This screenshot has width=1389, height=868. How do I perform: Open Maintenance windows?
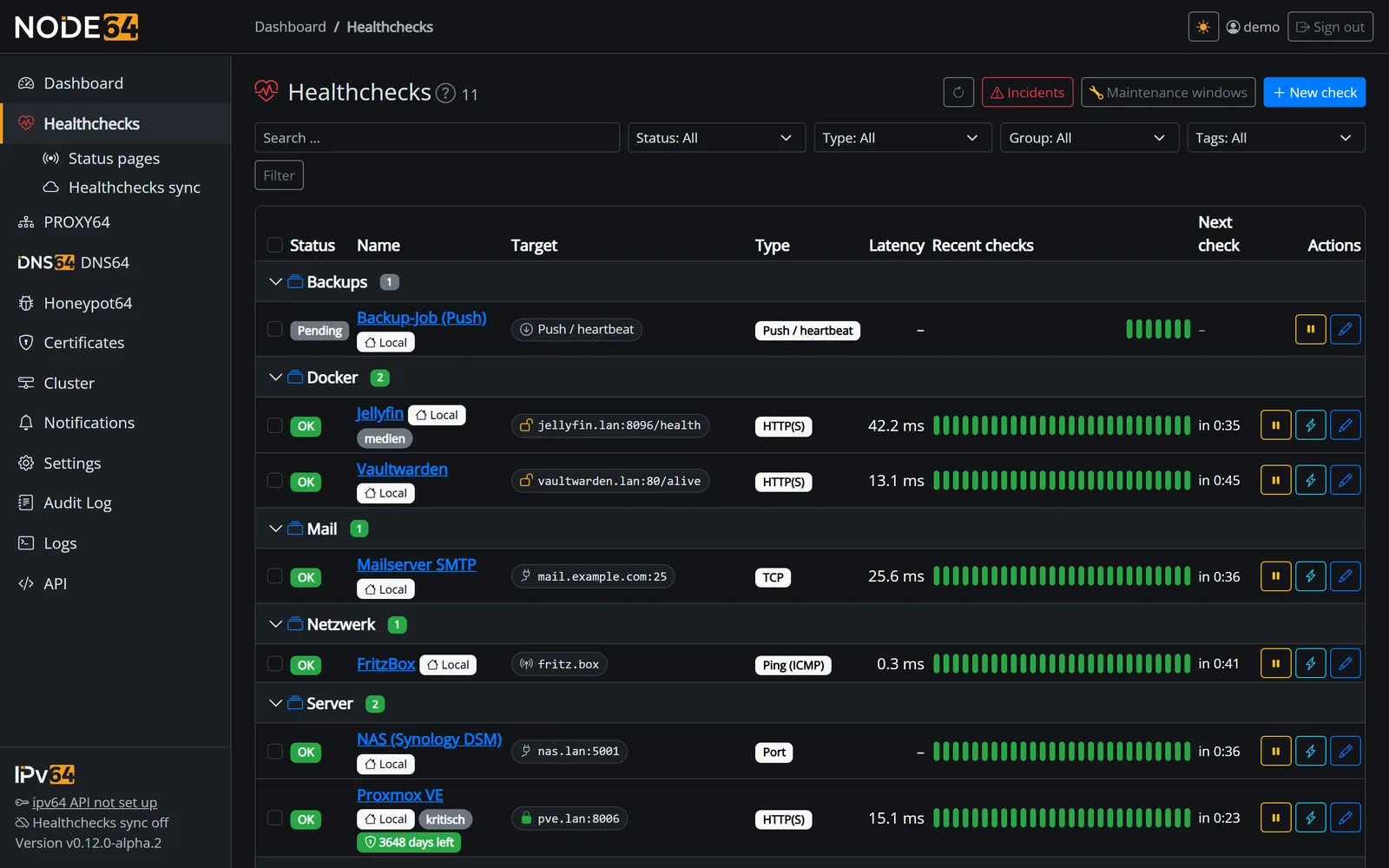pos(1168,92)
